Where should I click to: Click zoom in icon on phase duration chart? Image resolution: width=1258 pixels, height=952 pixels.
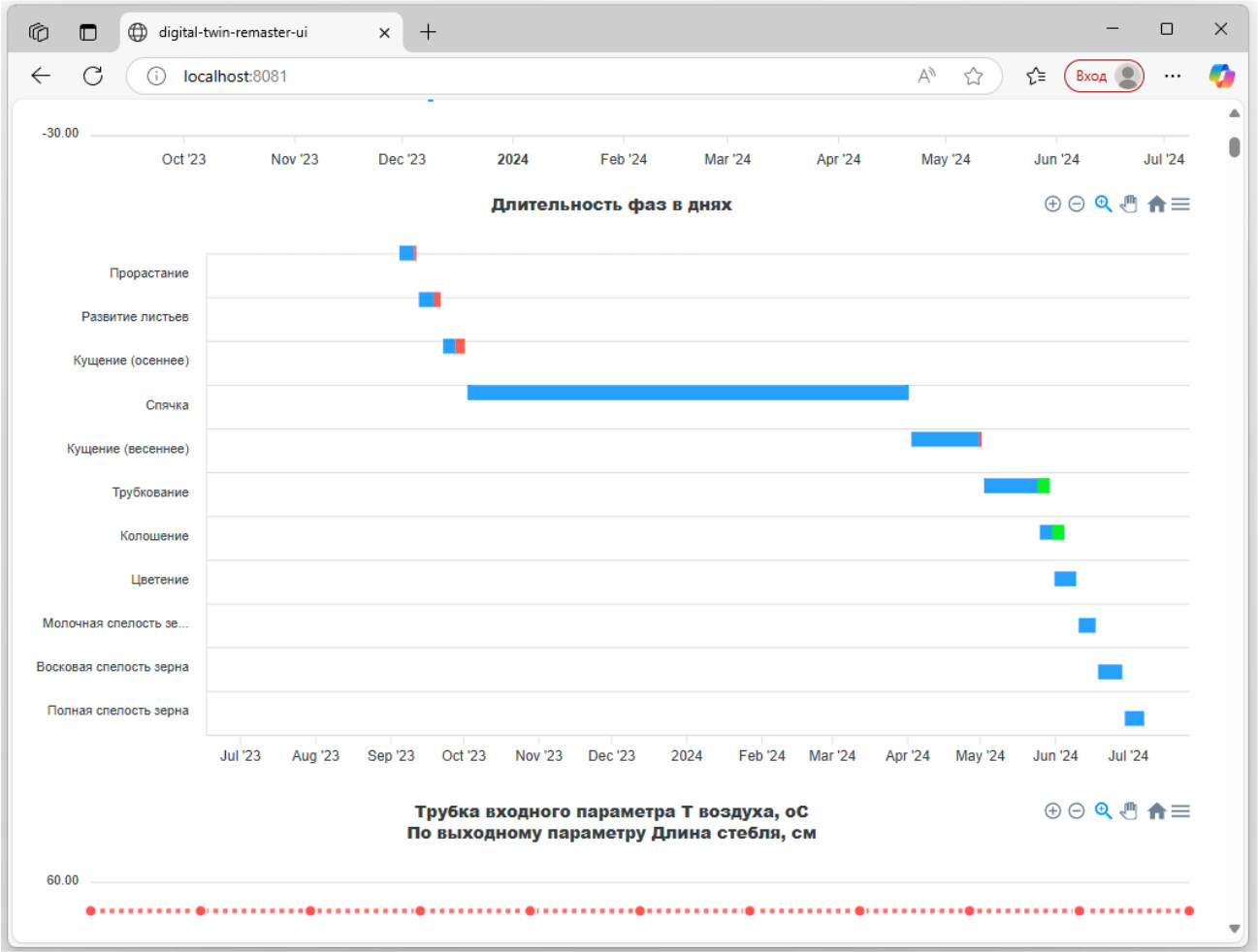[1052, 204]
